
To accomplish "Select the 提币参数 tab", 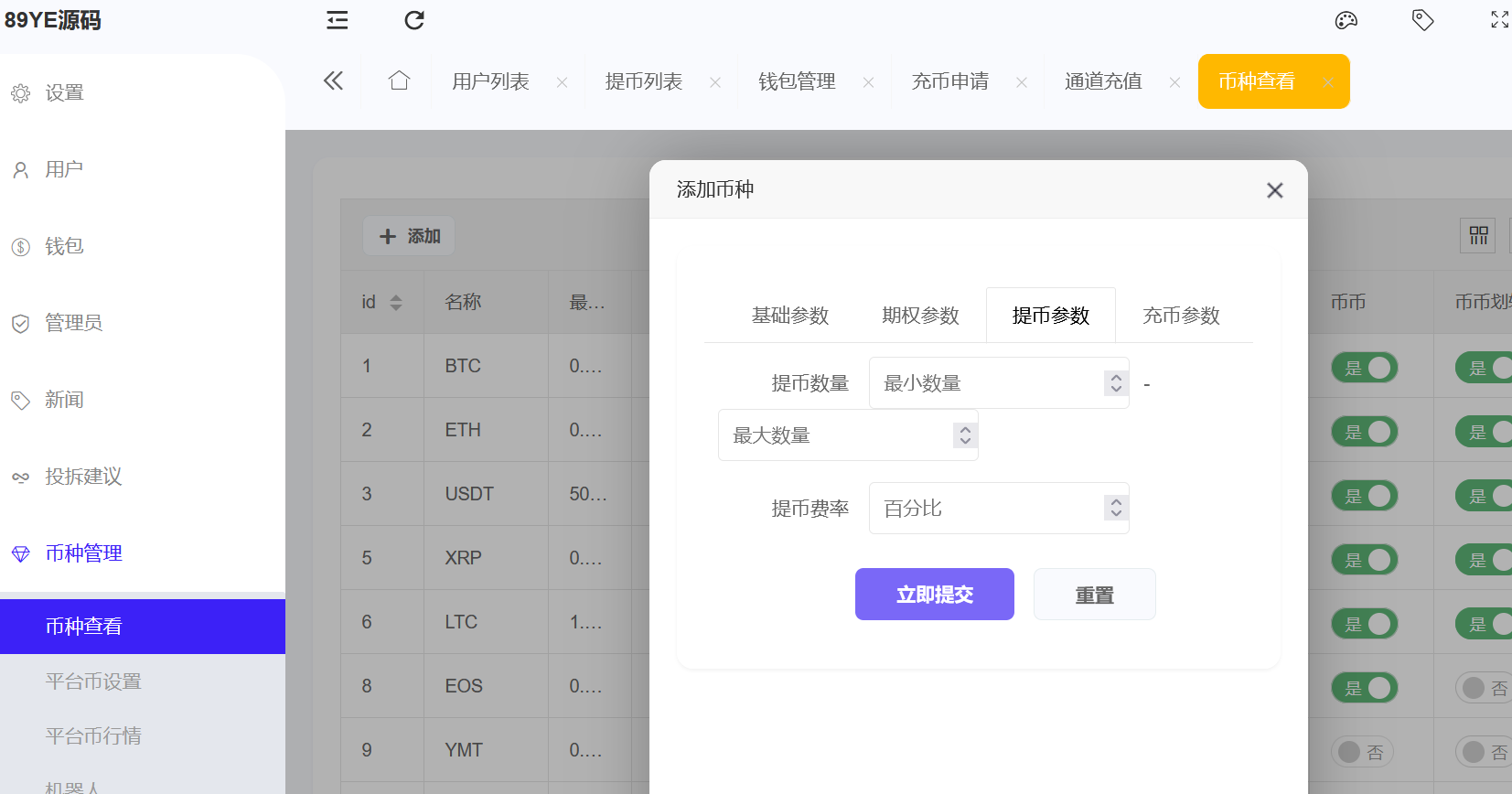I will coord(1051,316).
